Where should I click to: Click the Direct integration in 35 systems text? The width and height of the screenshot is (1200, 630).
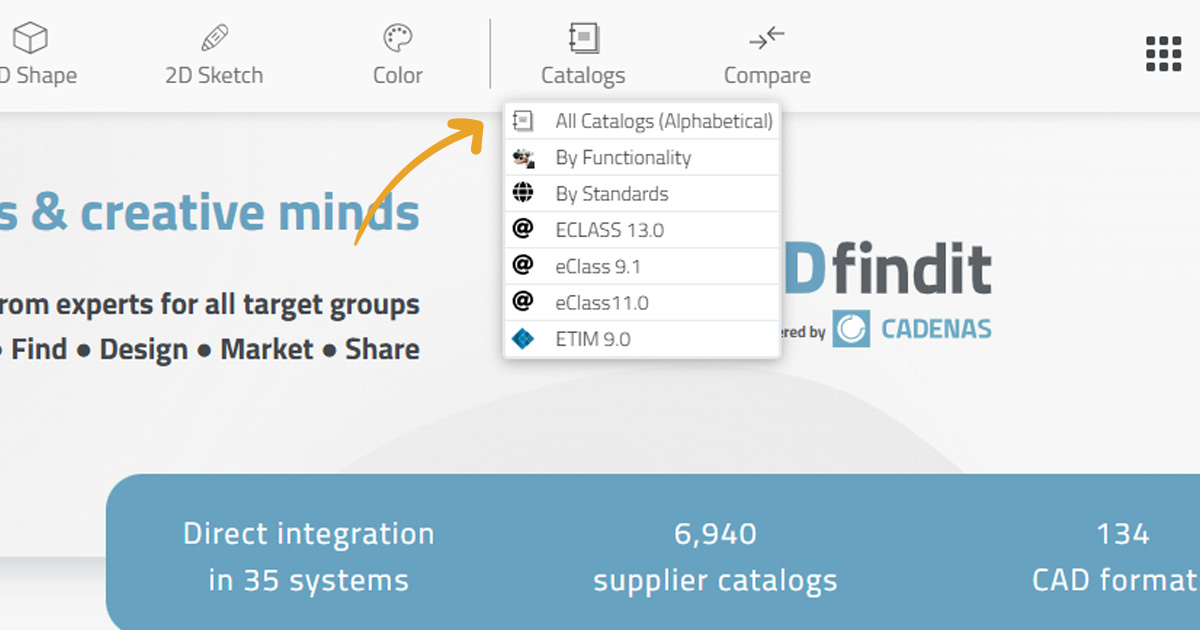308,557
